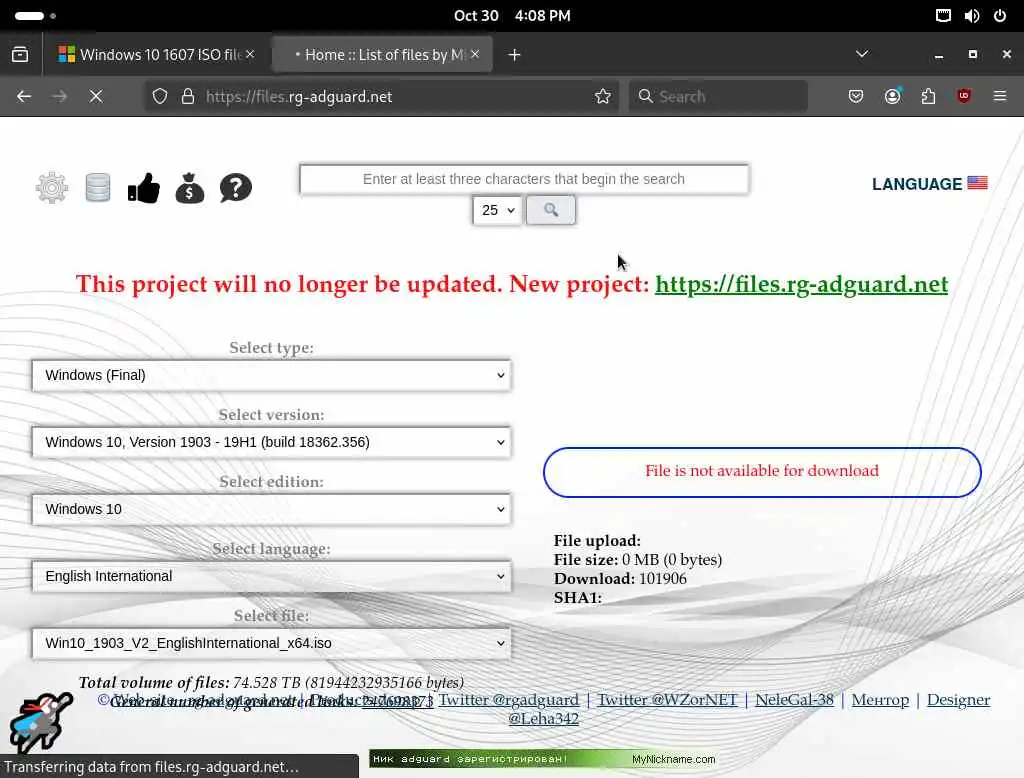Close the Windows 10 1607 ISO tab
The height and width of the screenshot is (778, 1024).
(250, 54)
